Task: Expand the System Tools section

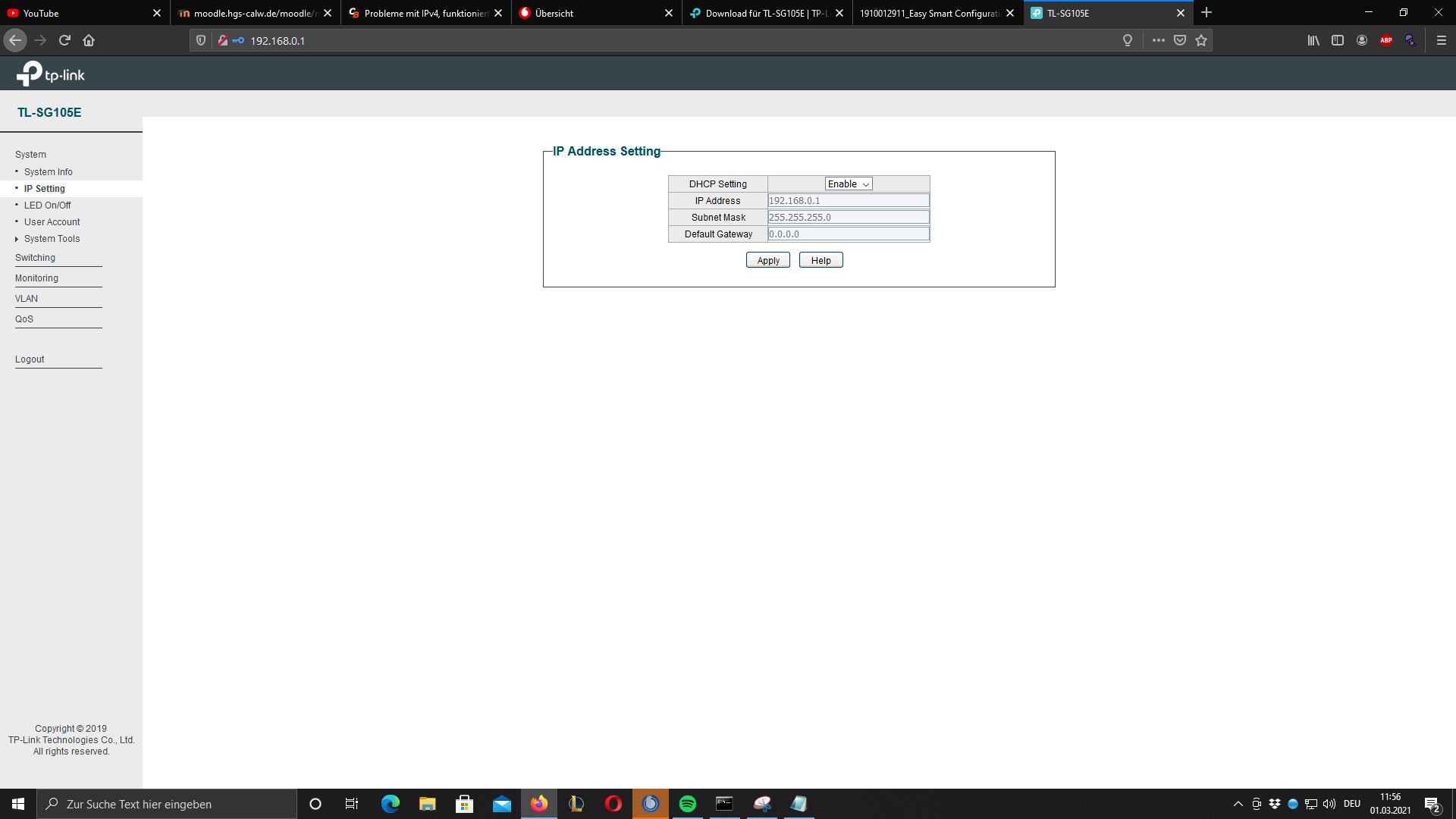Action: pos(52,238)
